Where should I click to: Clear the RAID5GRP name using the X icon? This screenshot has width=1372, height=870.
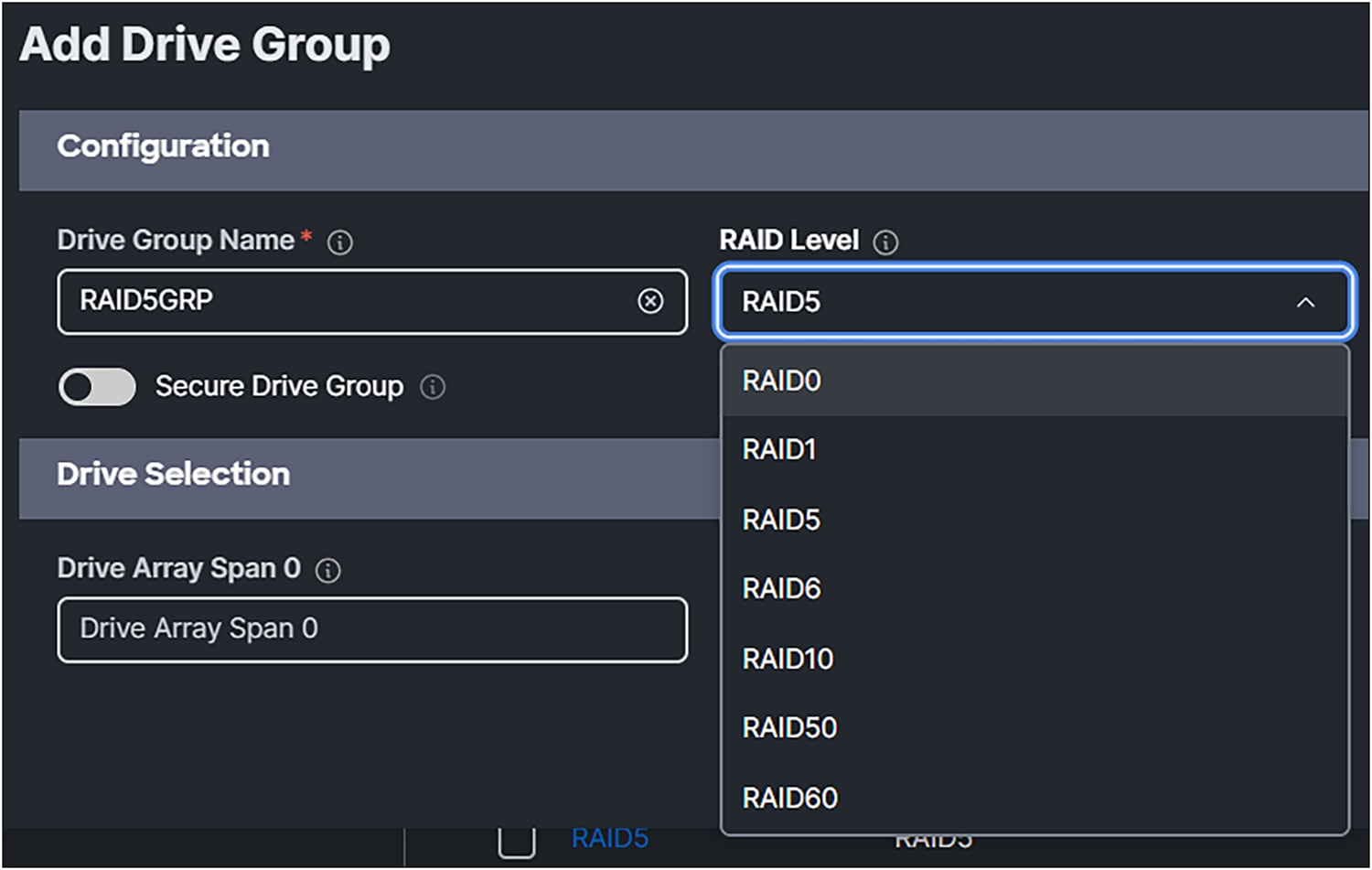click(x=650, y=302)
